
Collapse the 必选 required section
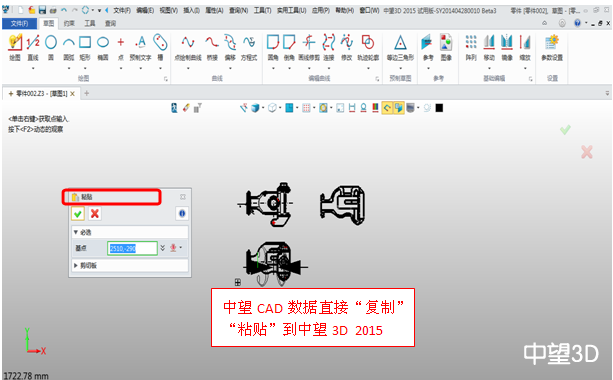[76, 232]
